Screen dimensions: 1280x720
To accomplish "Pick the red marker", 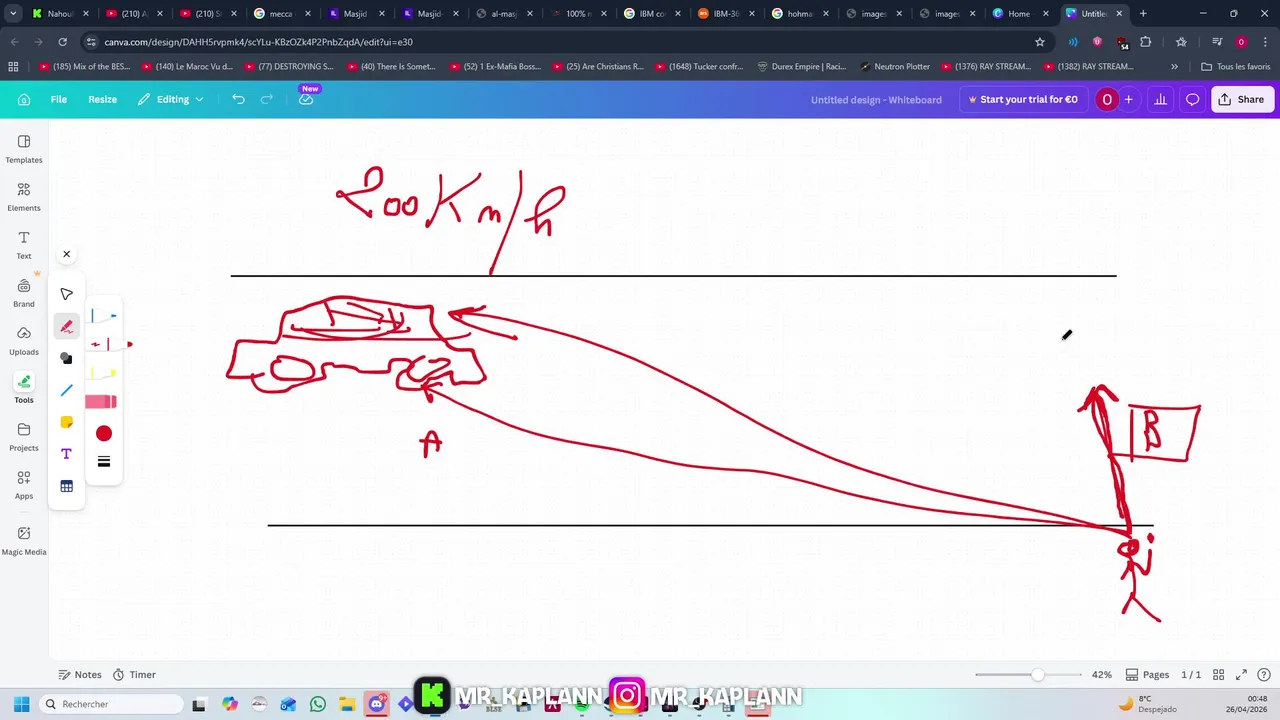I will (110, 344).
